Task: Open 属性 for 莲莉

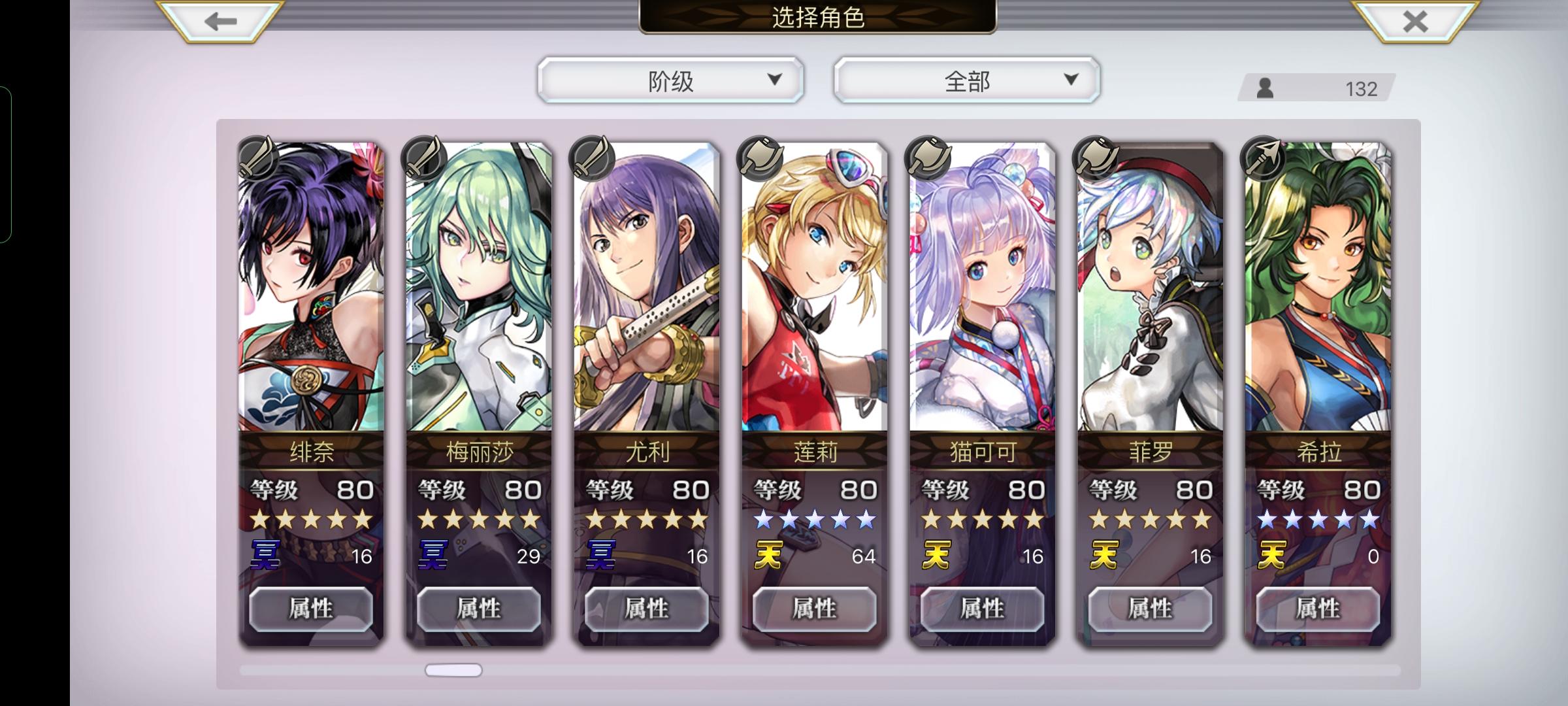Action: tap(815, 609)
